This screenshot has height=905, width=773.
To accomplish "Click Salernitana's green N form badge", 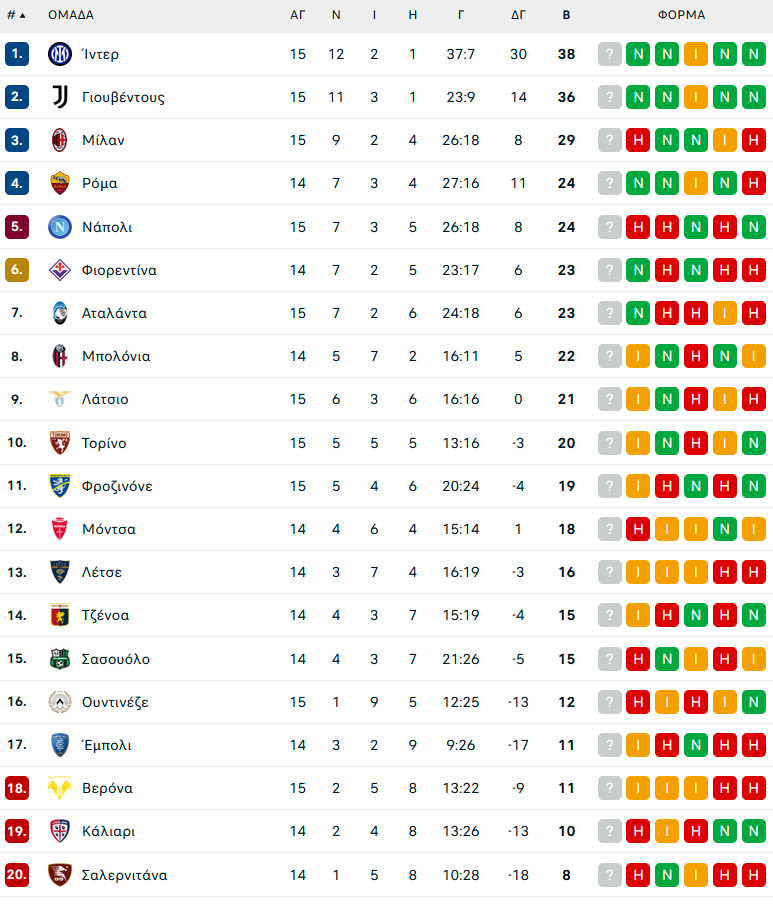I will [667, 875].
